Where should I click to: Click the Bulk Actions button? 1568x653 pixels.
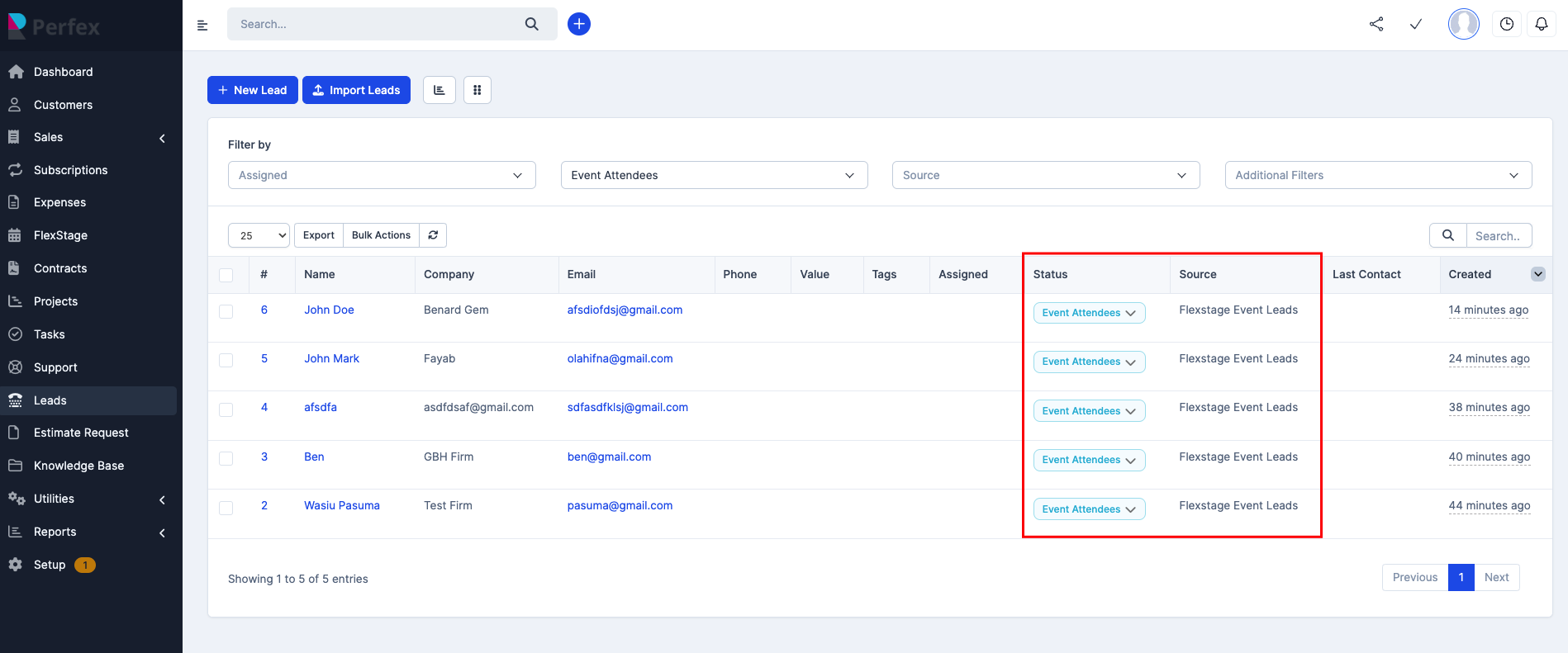tap(381, 235)
